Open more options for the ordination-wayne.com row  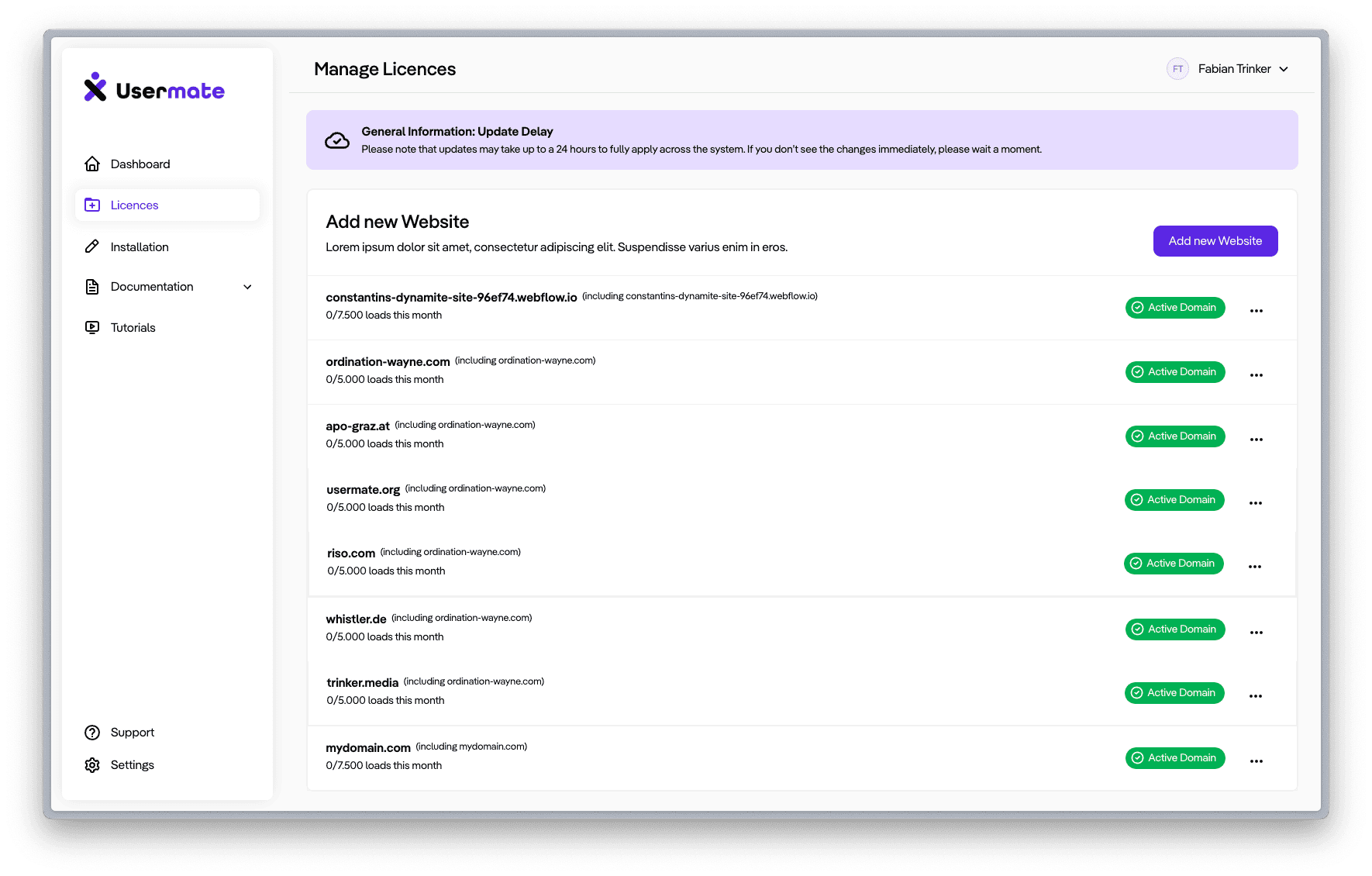[1257, 375]
